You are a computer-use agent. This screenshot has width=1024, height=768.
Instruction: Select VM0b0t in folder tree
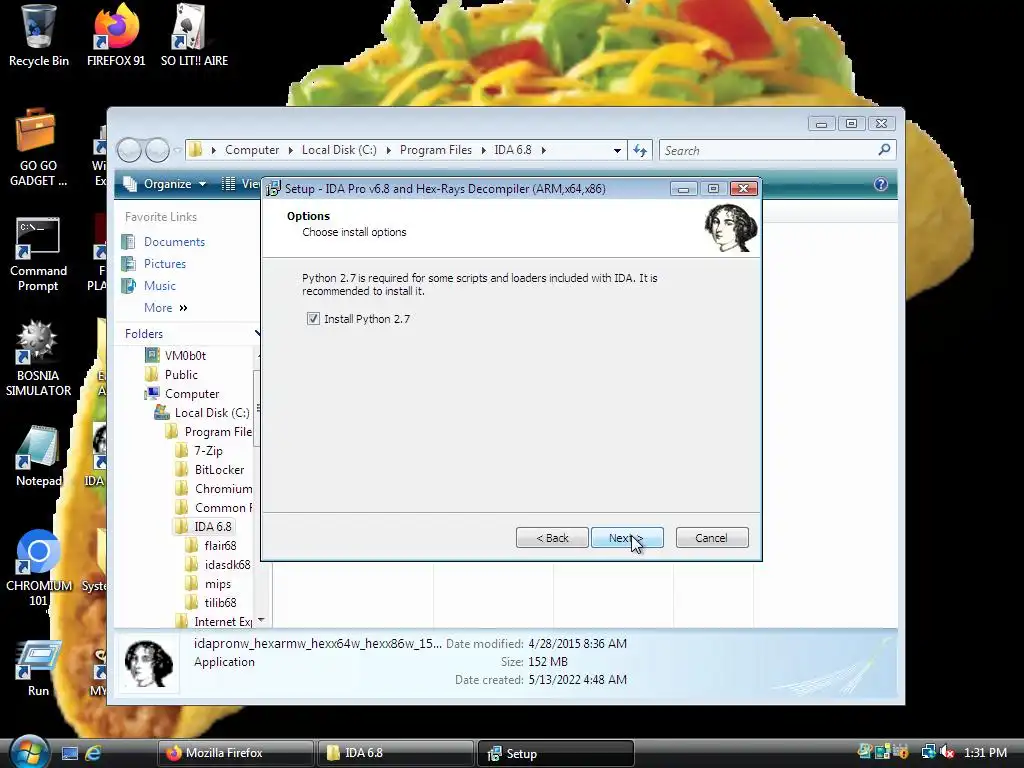[x=185, y=355]
